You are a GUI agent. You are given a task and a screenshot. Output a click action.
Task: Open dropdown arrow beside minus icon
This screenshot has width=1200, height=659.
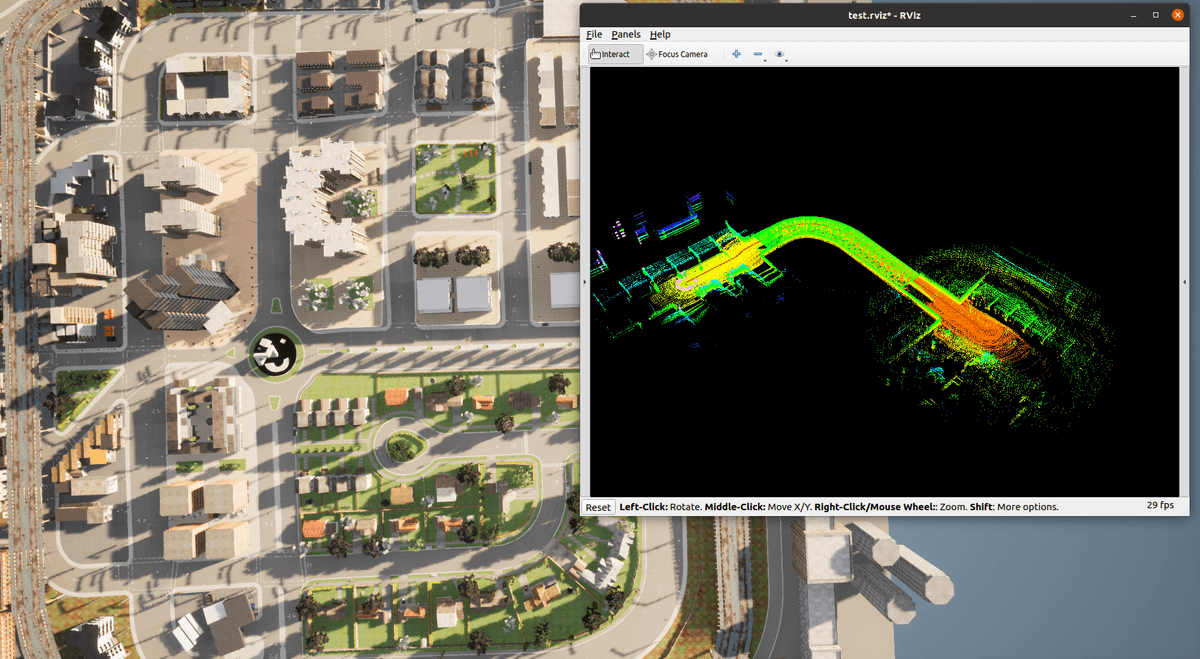[766, 60]
